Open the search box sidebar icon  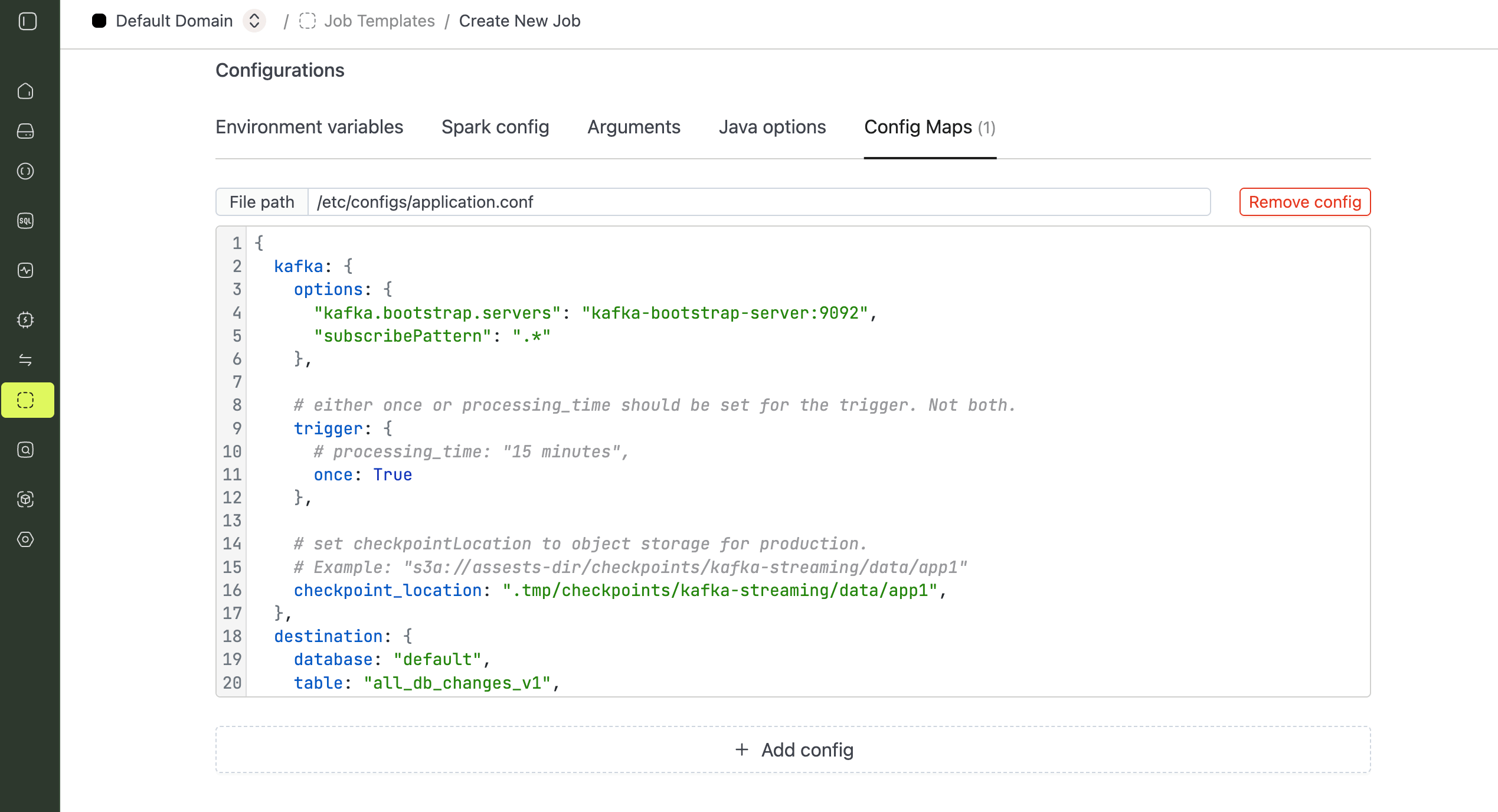tap(25, 450)
